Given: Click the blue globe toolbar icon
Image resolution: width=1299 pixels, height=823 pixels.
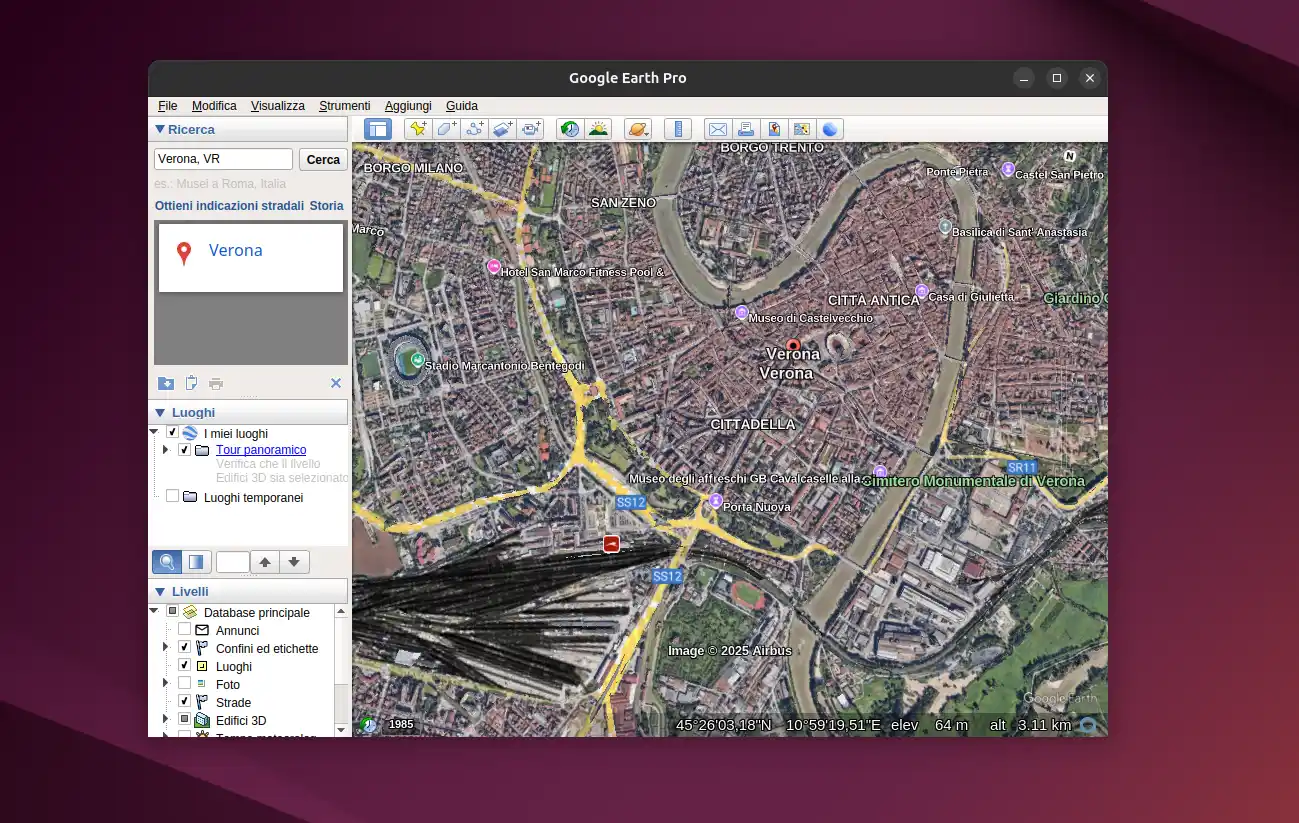Looking at the screenshot, I should point(829,129).
